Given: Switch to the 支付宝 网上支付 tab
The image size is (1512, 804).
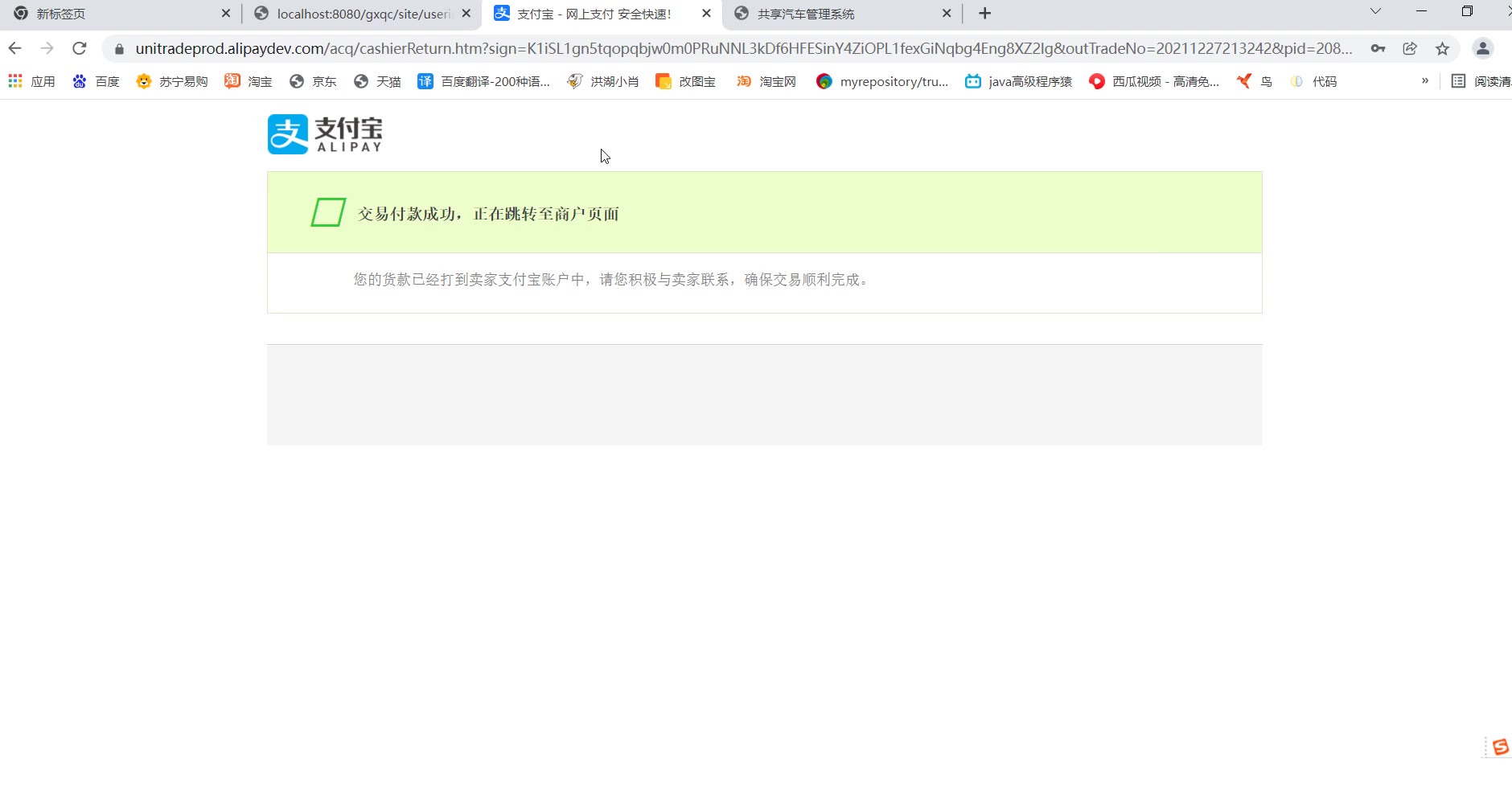Looking at the screenshot, I should point(603,14).
